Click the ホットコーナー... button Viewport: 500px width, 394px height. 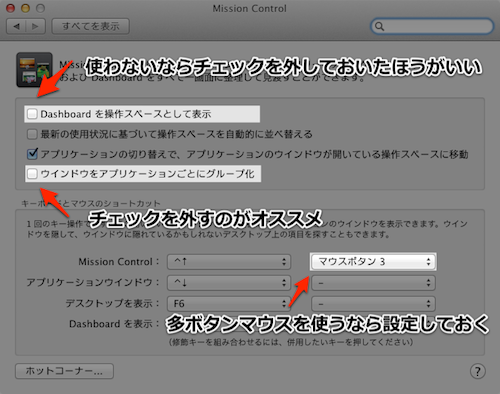(64, 371)
